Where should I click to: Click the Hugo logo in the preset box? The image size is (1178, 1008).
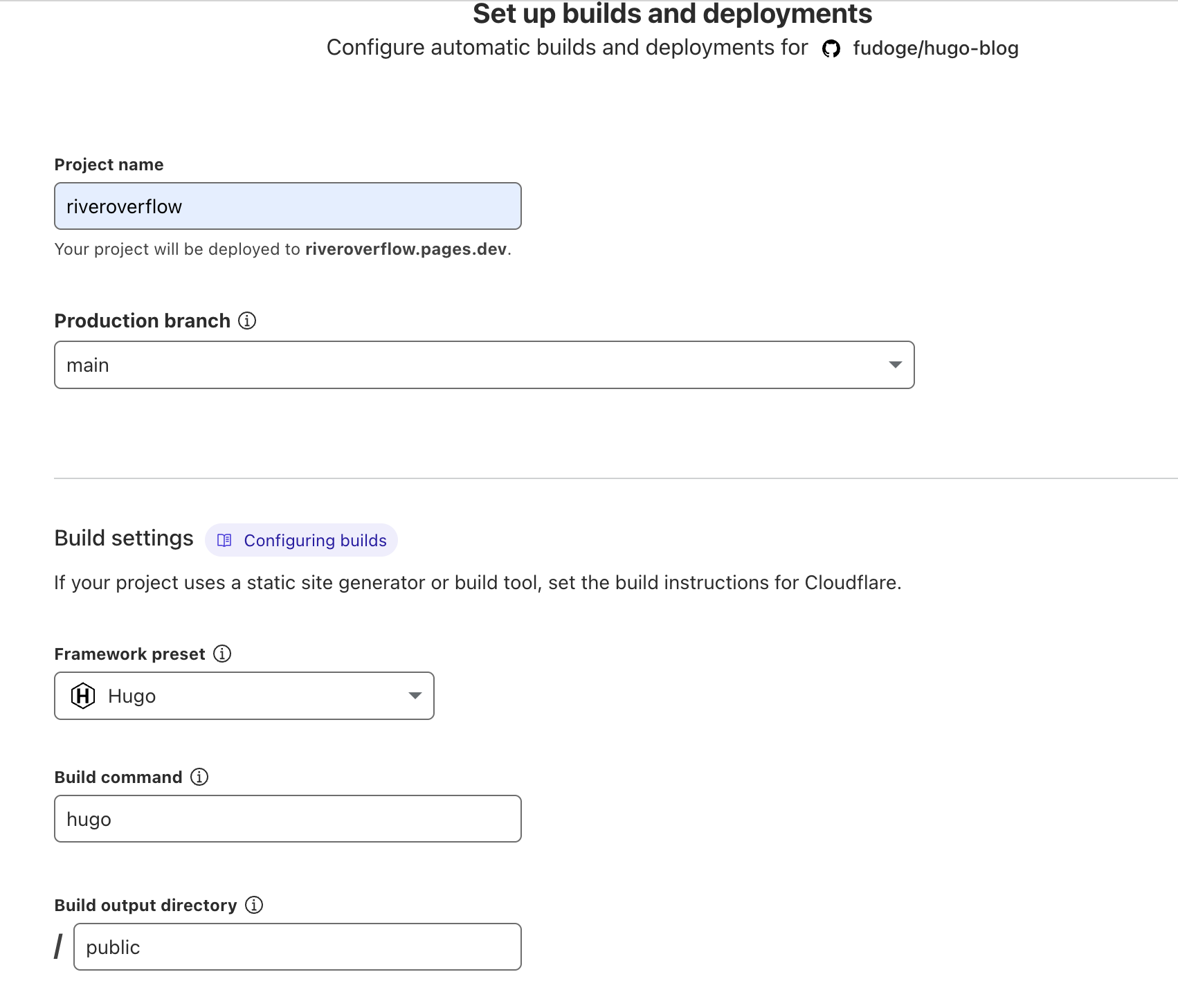click(x=83, y=696)
